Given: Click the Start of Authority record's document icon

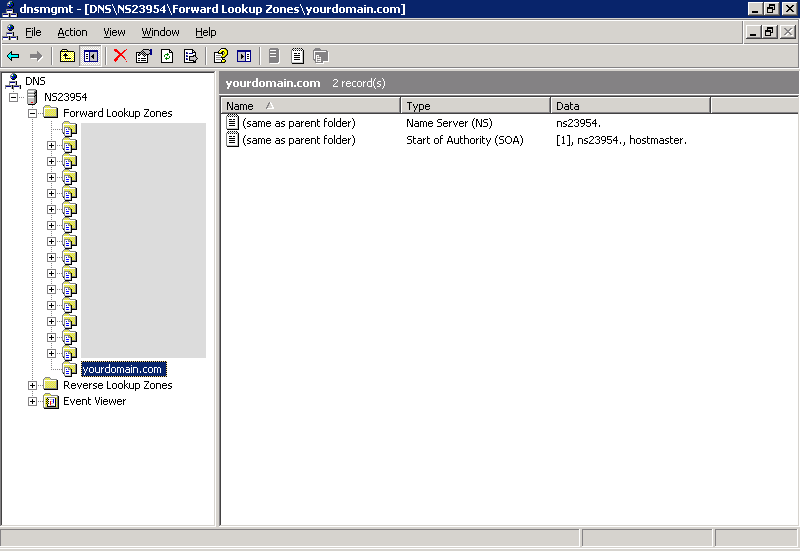Looking at the screenshot, I should pos(232,140).
